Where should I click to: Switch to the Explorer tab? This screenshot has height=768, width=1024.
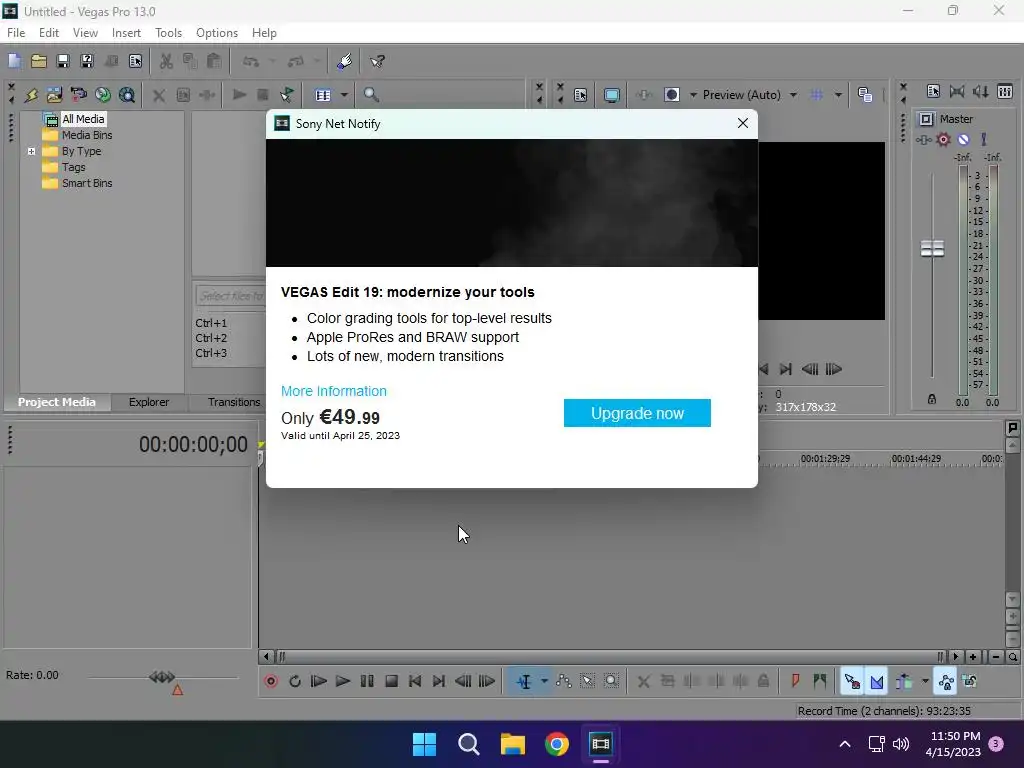149,402
